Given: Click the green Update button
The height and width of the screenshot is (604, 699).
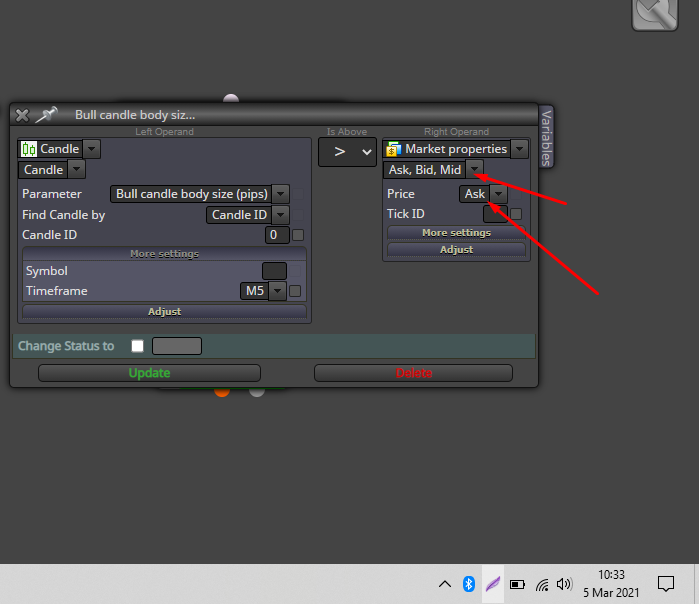Looking at the screenshot, I should 149,373.
